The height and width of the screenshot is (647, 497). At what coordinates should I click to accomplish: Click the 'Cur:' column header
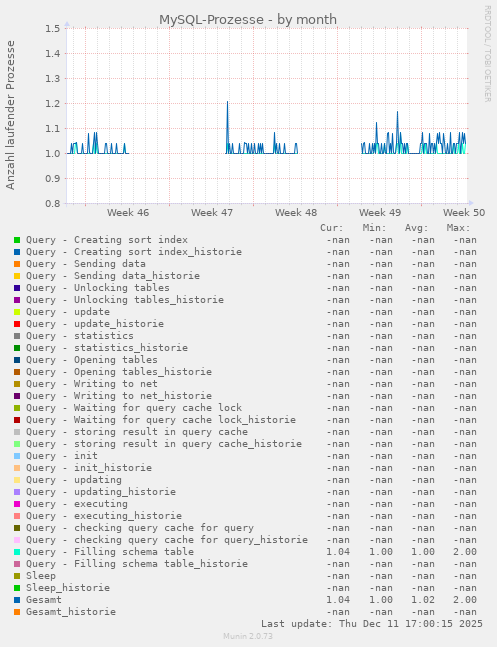coord(332,228)
